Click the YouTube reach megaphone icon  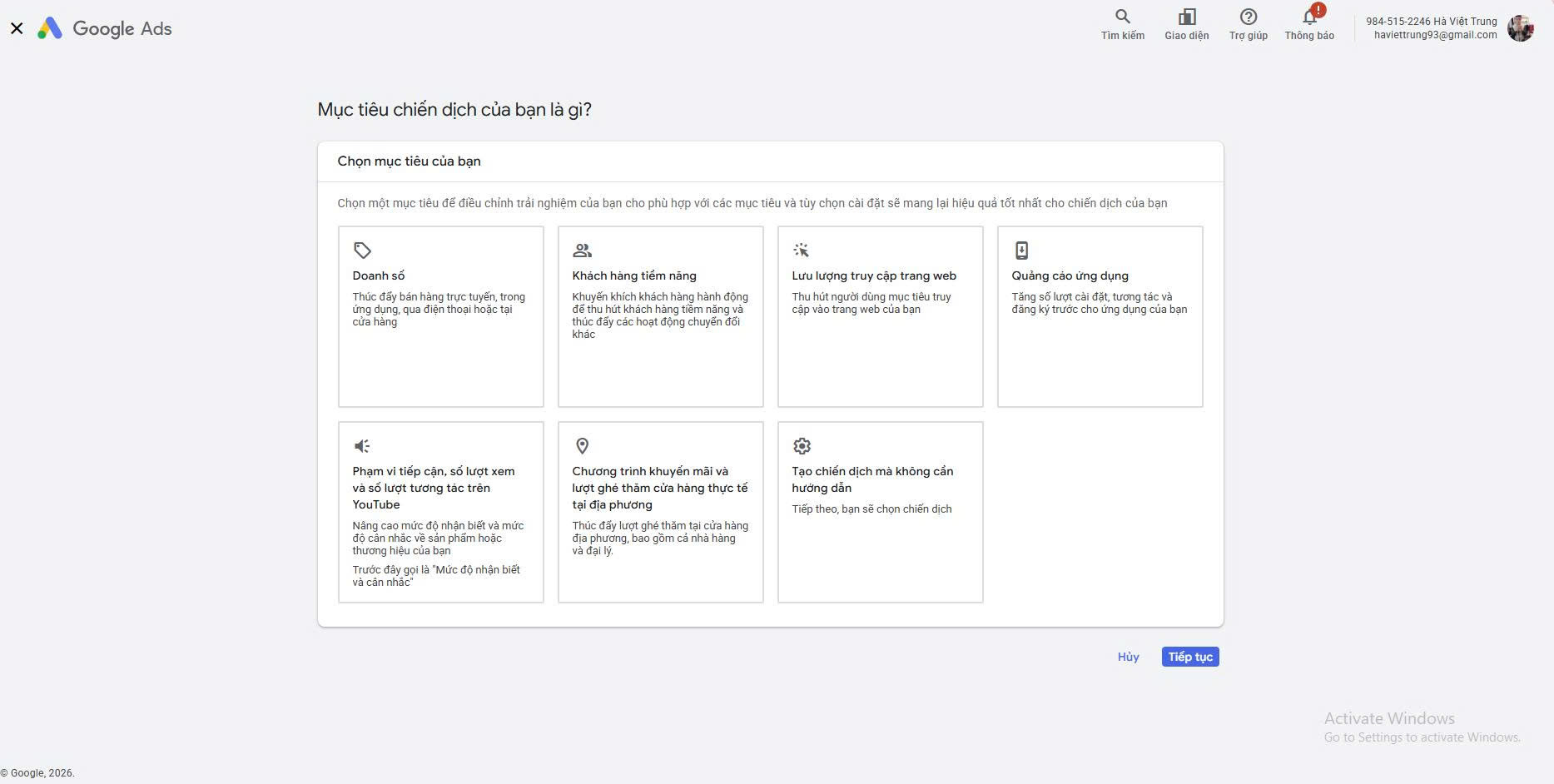(x=362, y=446)
